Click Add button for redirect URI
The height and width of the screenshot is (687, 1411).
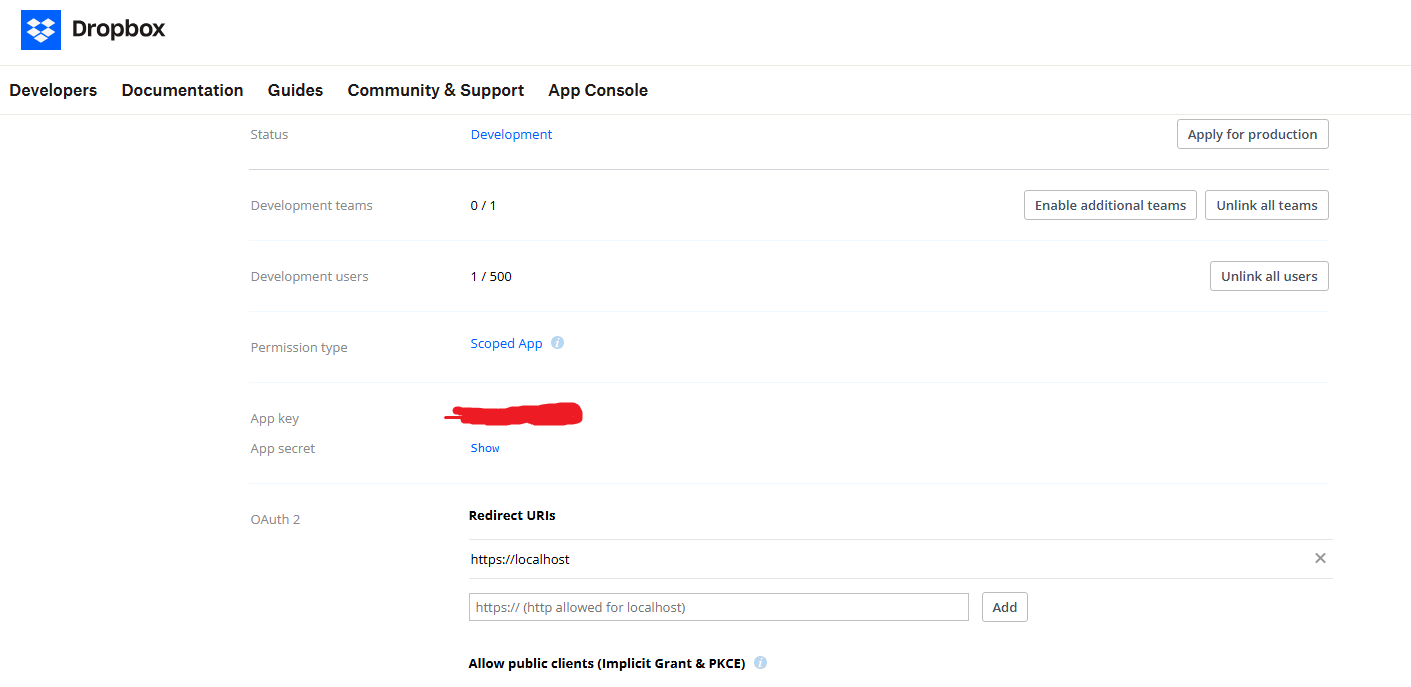[x=1004, y=607]
